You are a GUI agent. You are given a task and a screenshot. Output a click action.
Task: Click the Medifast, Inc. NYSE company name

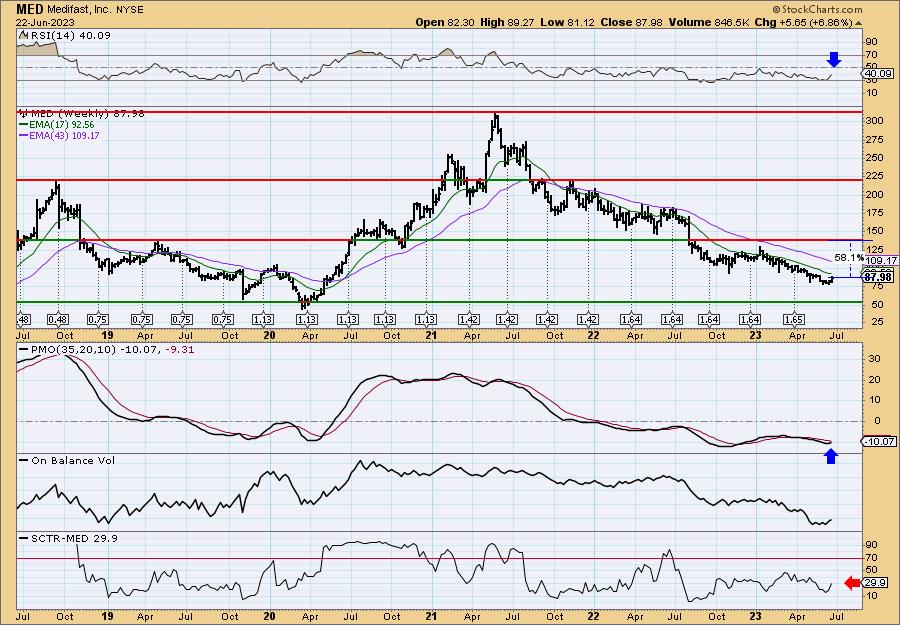point(93,10)
